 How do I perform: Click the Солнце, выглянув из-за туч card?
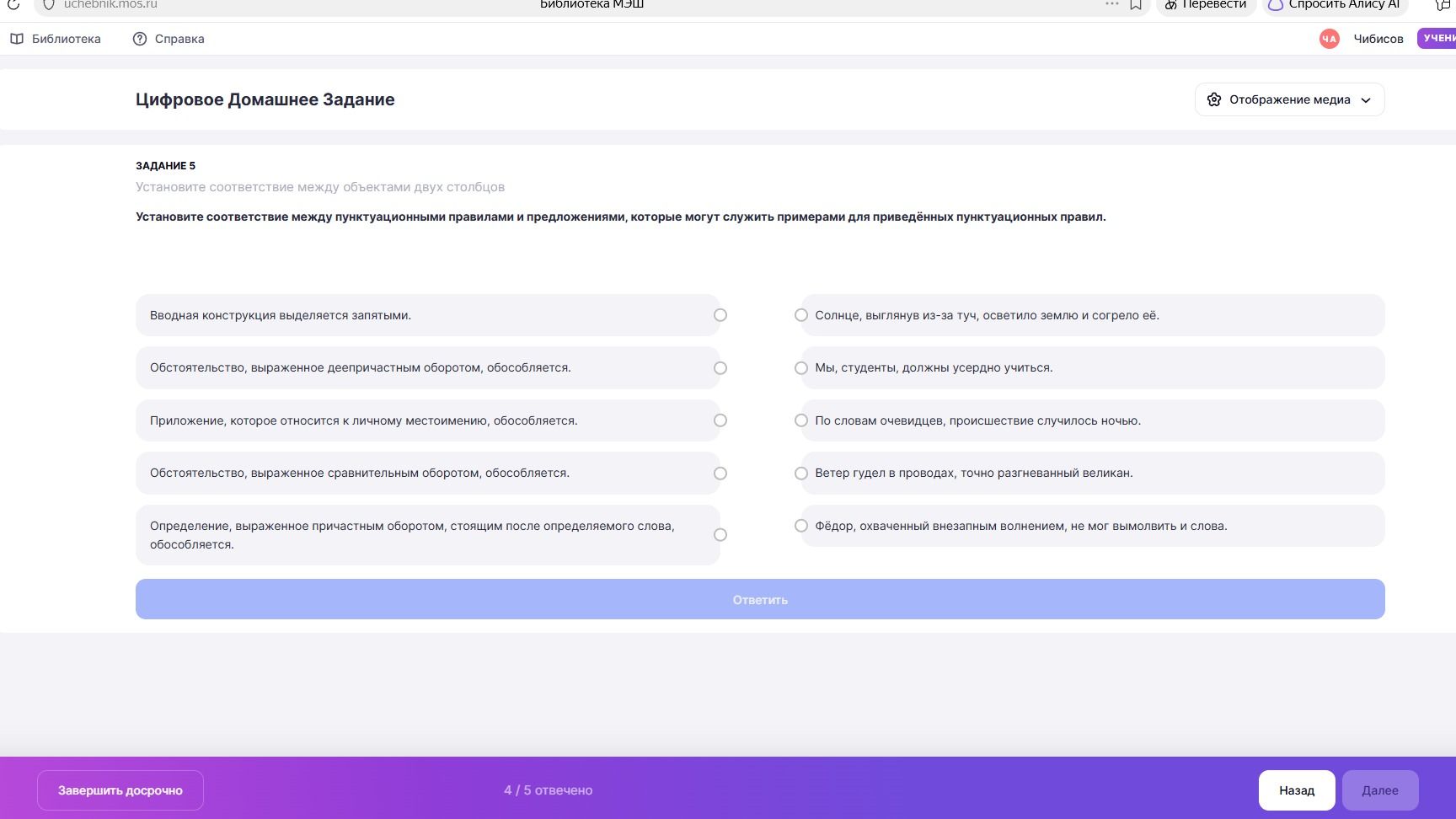tap(1093, 315)
